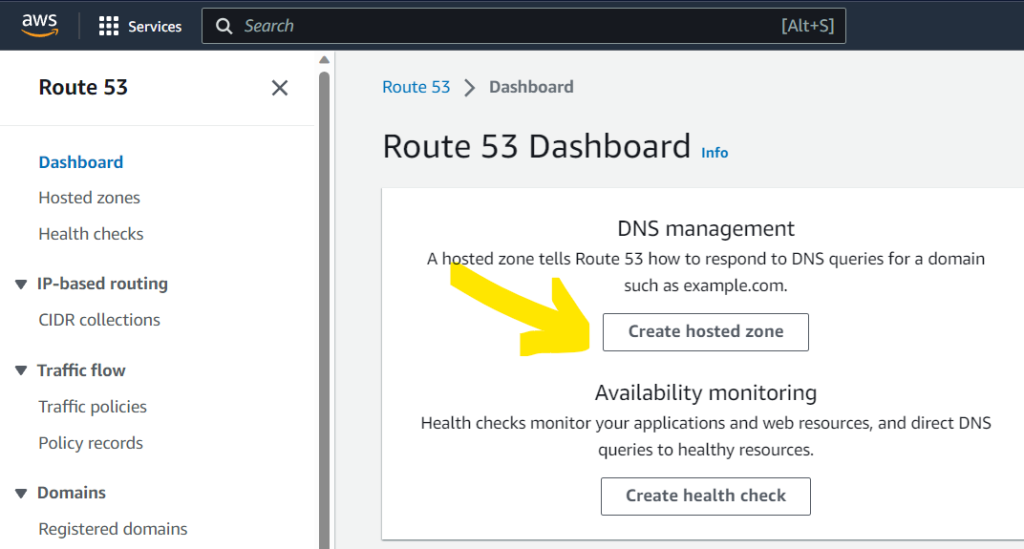Open CIDR collections page
Viewport: 1024px width, 549px height.
[99, 320]
